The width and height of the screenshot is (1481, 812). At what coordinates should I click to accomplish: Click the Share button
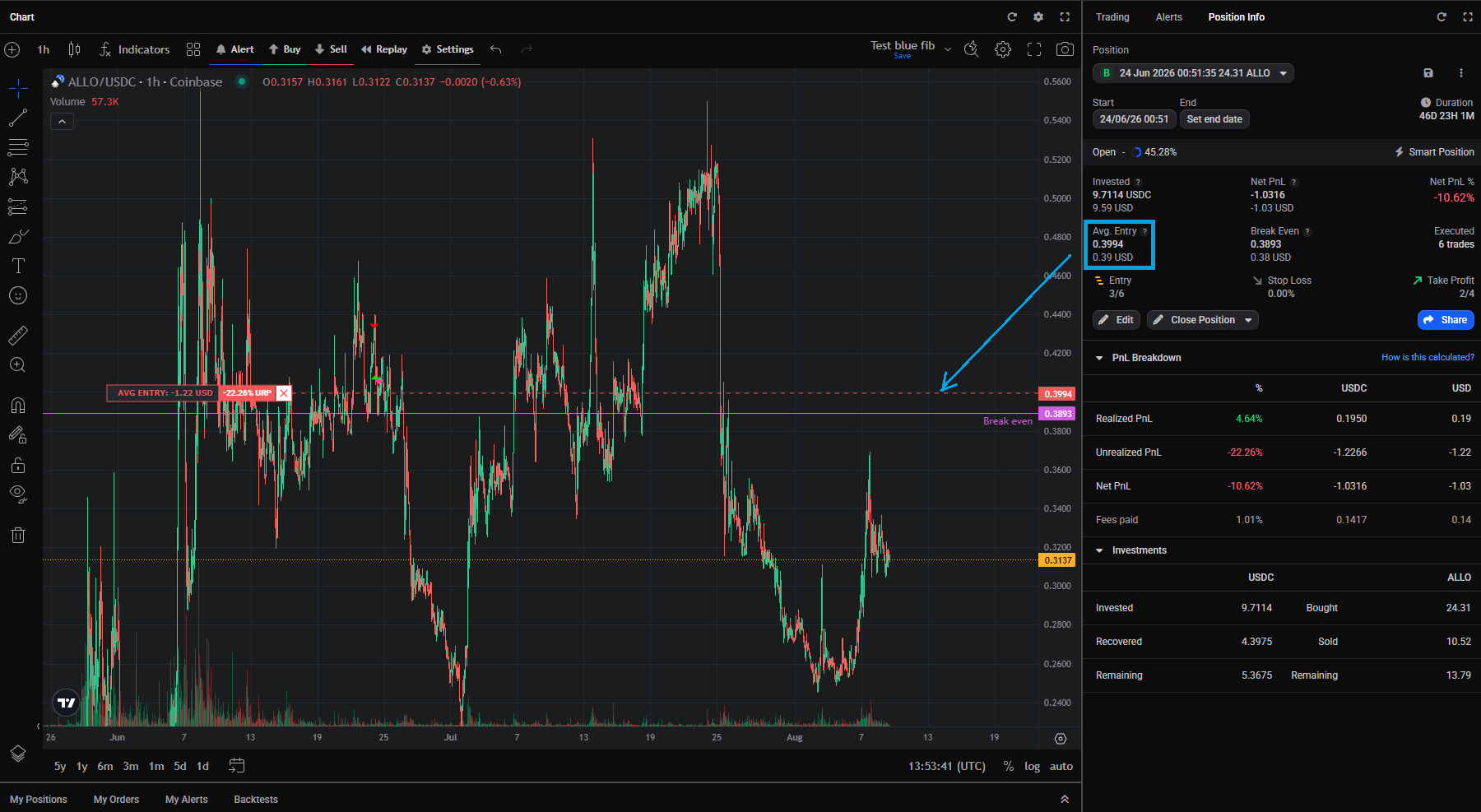coord(1446,320)
